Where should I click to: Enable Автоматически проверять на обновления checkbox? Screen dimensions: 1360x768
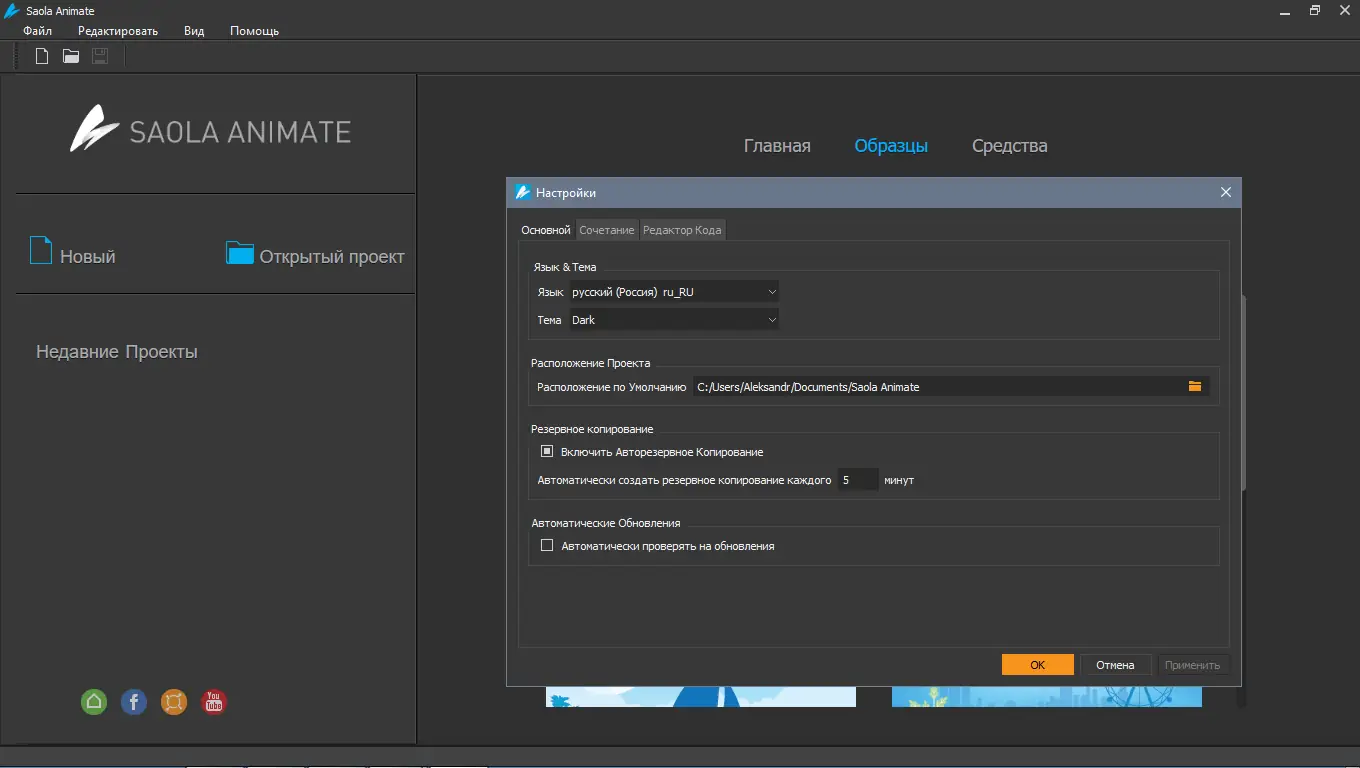pos(547,546)
